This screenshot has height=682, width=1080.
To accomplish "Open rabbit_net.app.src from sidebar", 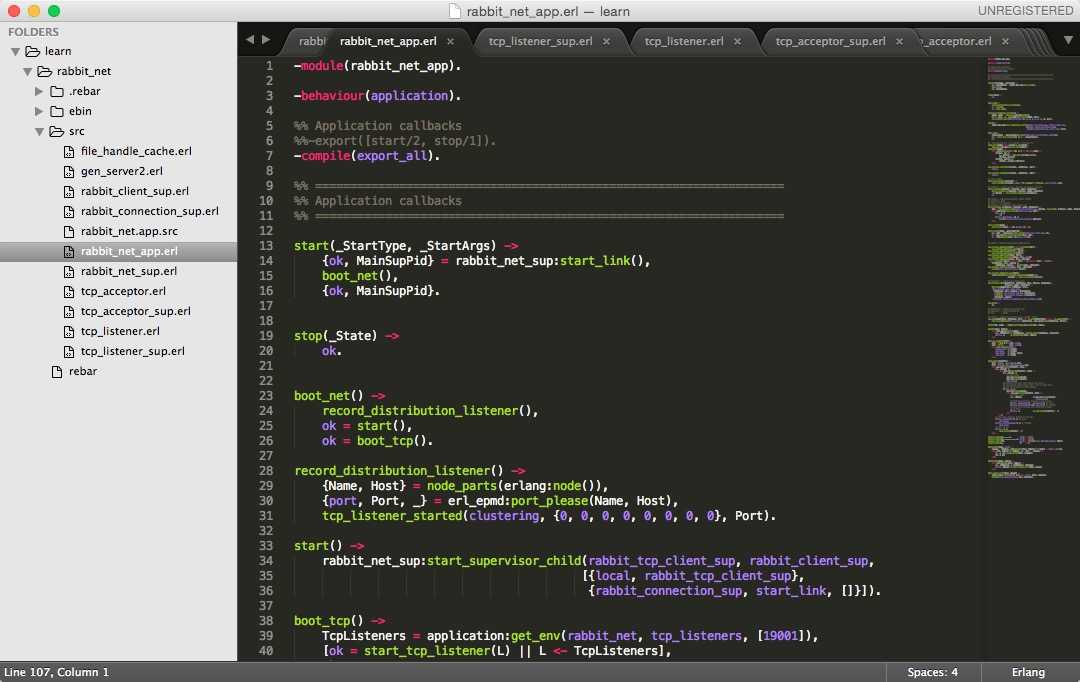I will tap(129, 231).
